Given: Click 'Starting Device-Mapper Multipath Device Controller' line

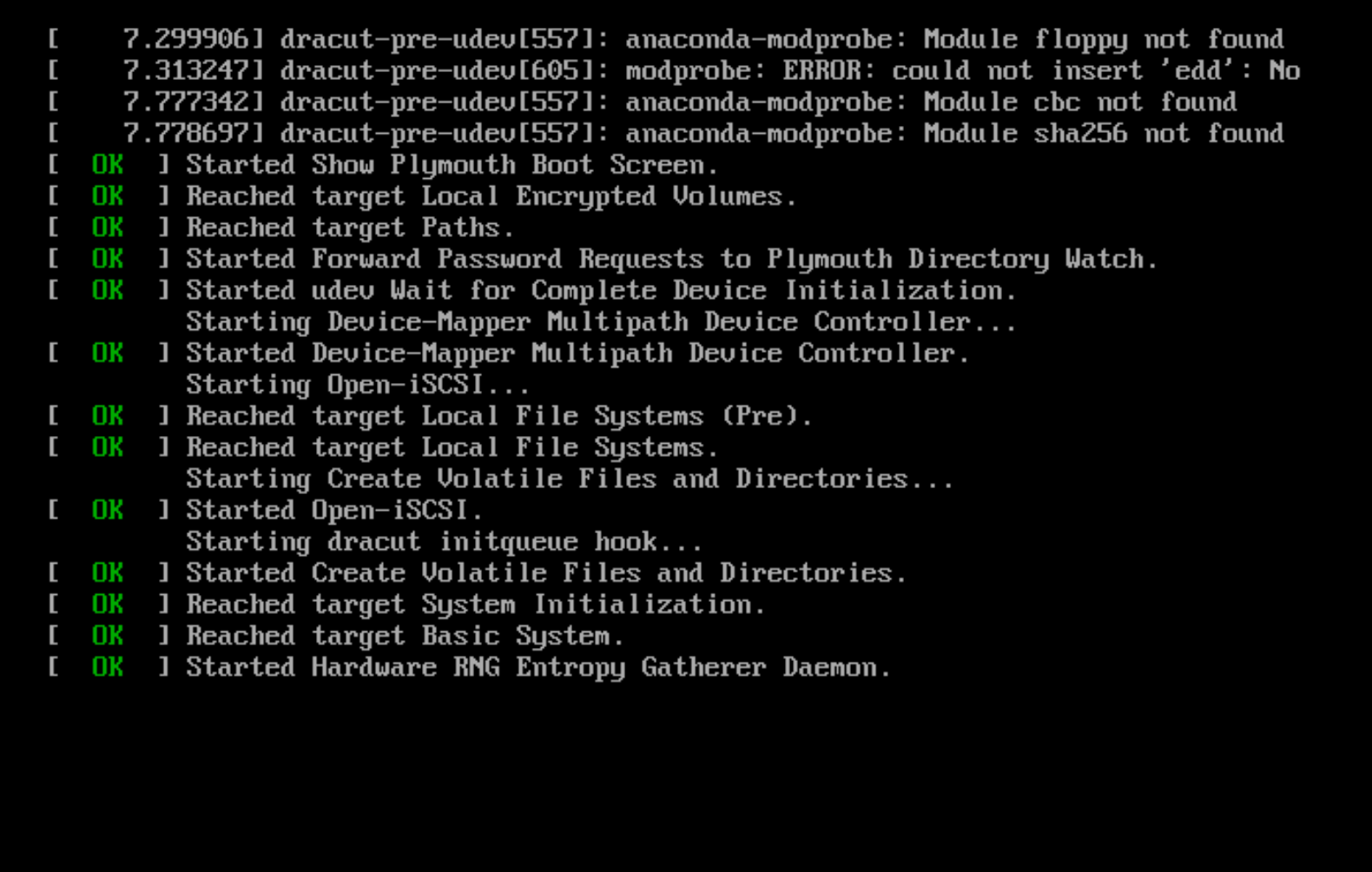Looking at the screenshot, I should (601, 322).
